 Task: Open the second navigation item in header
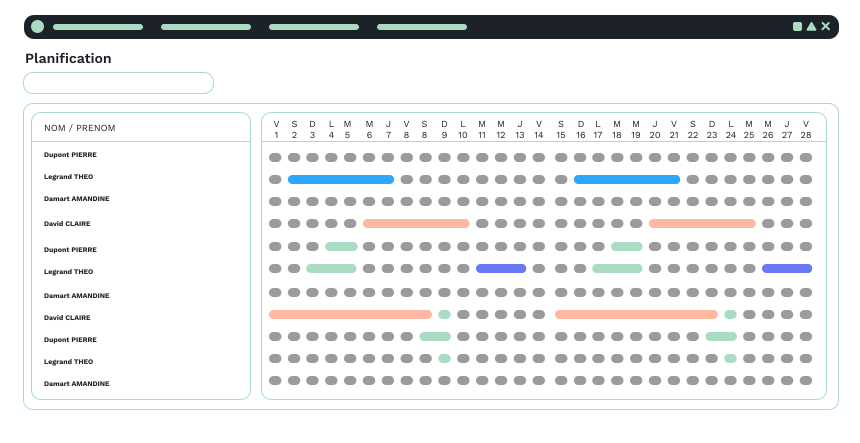pyautogui.click(x=206, y=27)
